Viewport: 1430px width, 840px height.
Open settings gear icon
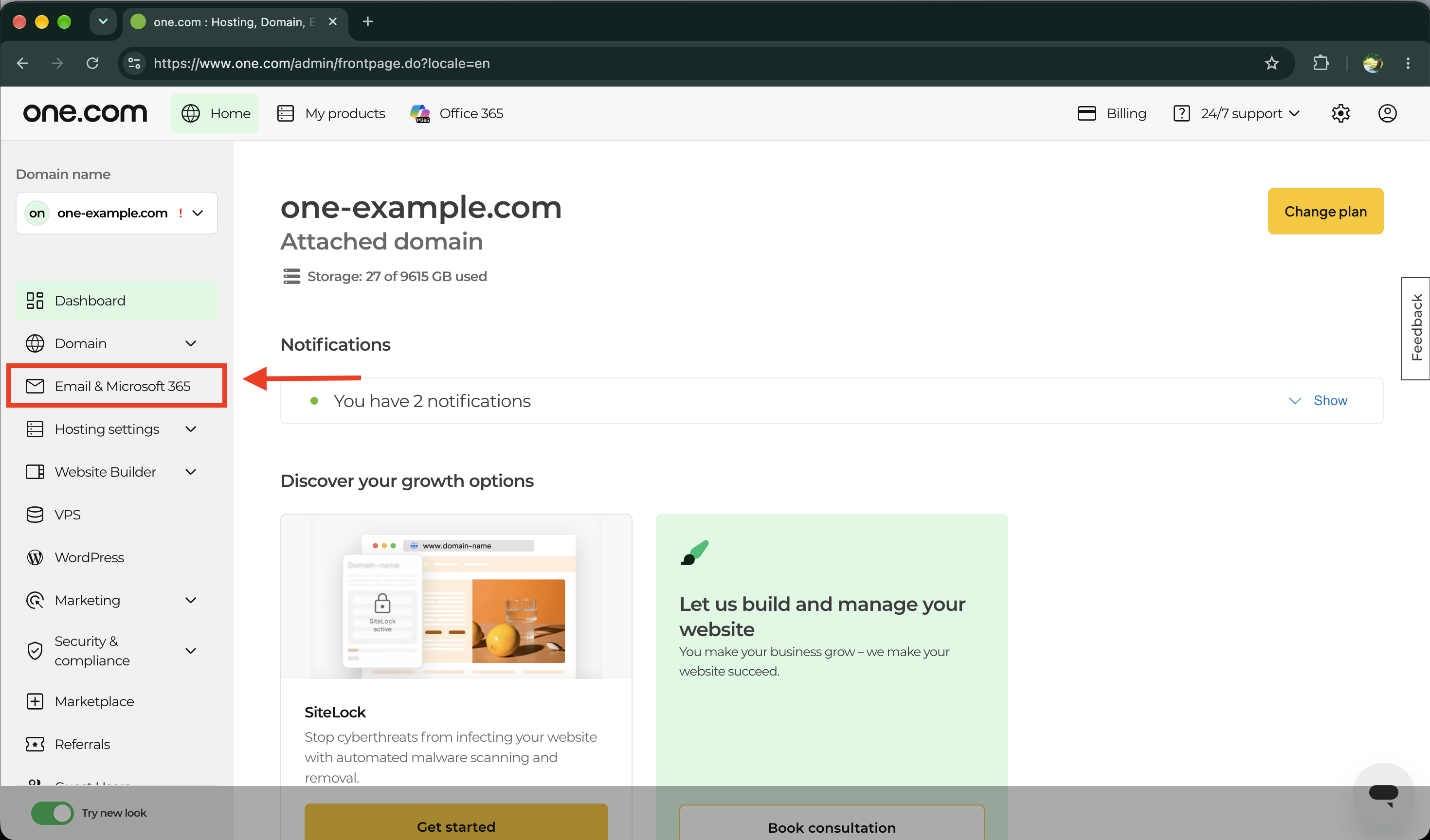pyautogui.click(x=1340, y=113)
